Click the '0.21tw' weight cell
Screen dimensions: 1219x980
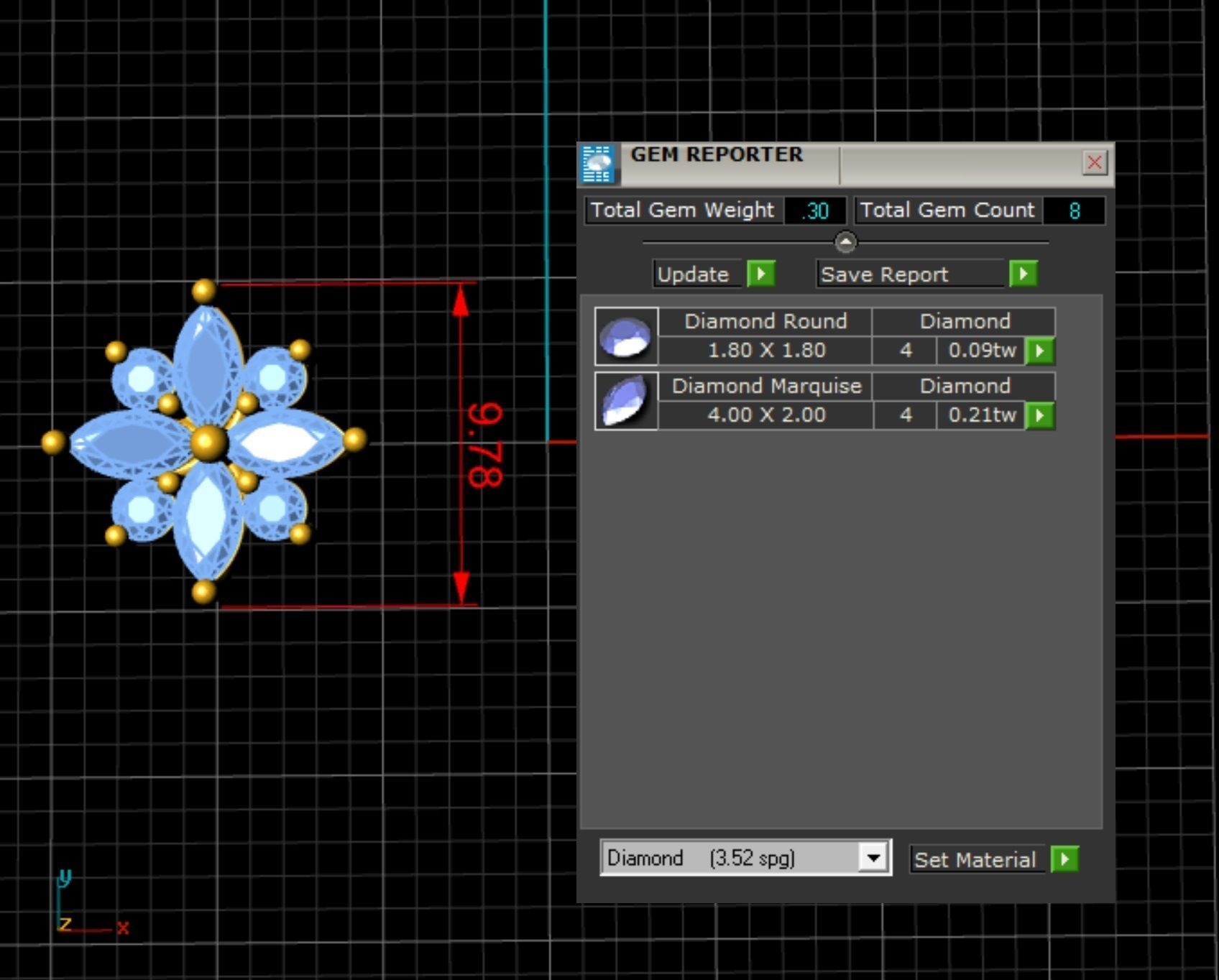click(x=982, y=415)
